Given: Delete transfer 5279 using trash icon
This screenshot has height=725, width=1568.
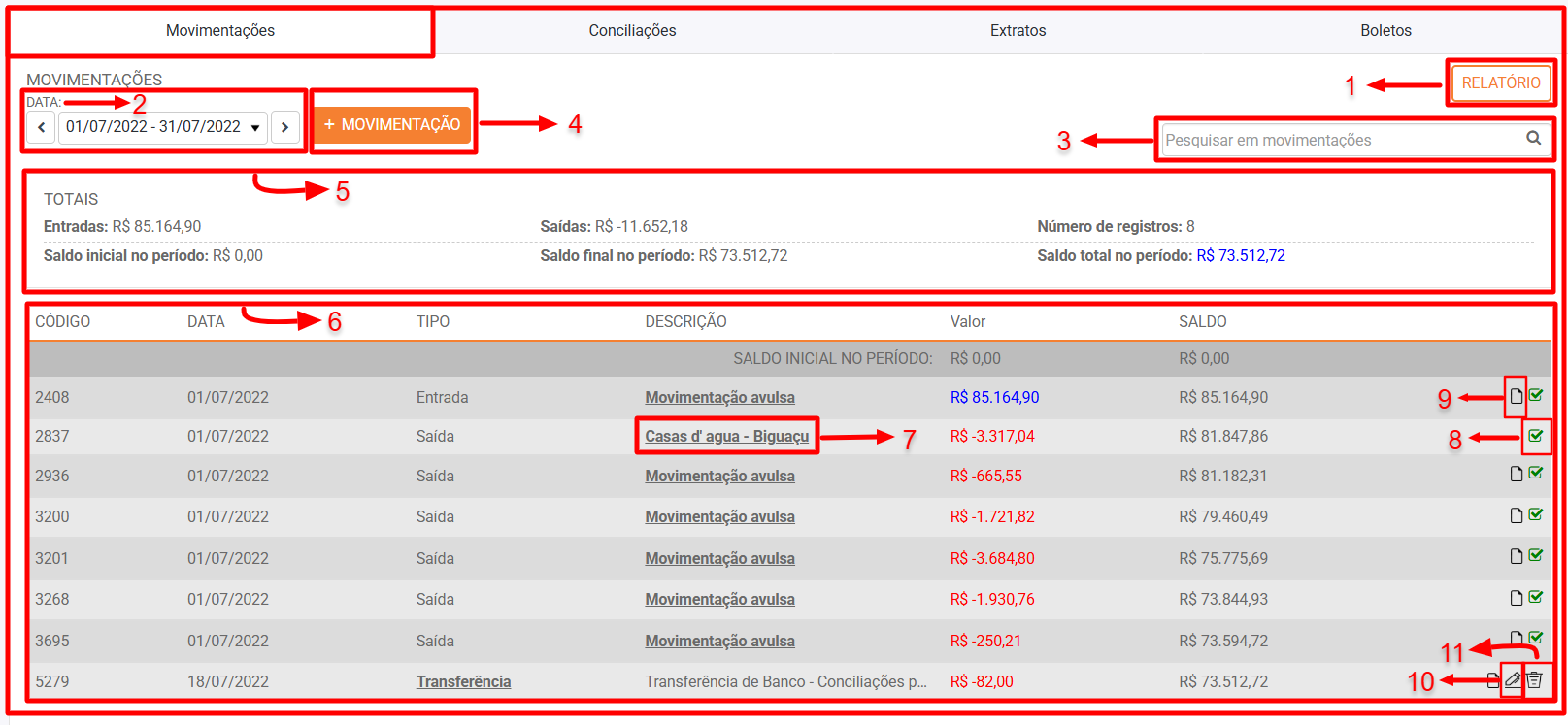Looking at the screenshot, I should (1534, 680).
